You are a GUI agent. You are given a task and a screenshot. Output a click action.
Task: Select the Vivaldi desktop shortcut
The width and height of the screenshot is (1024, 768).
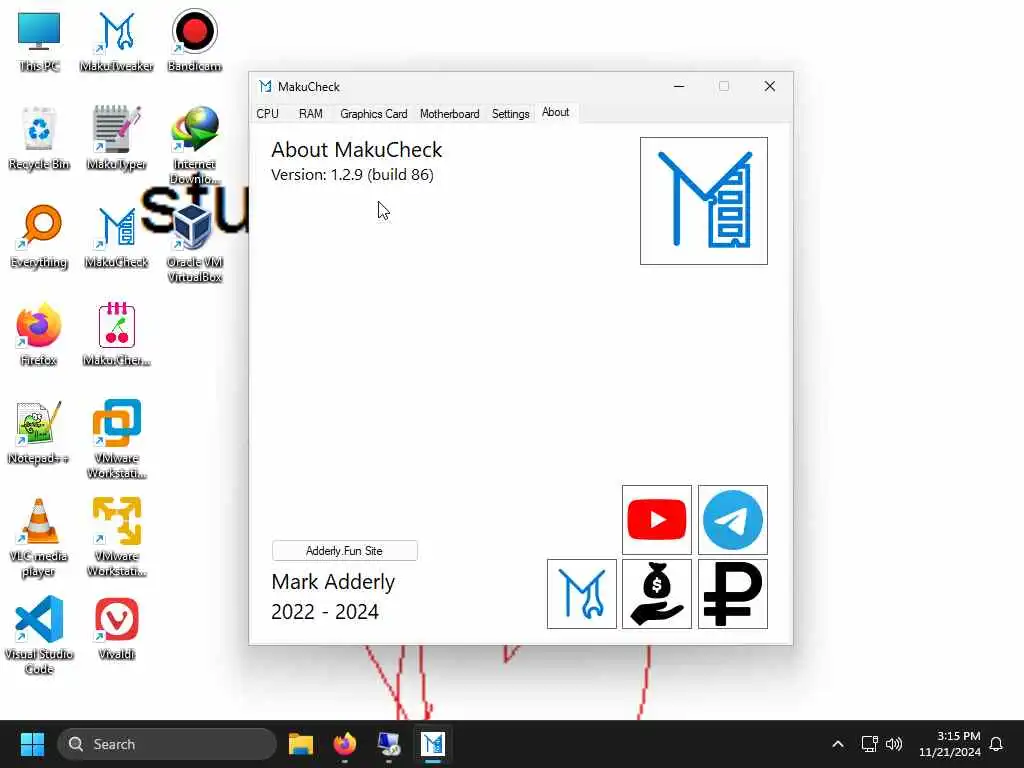(x=117, y=628)
